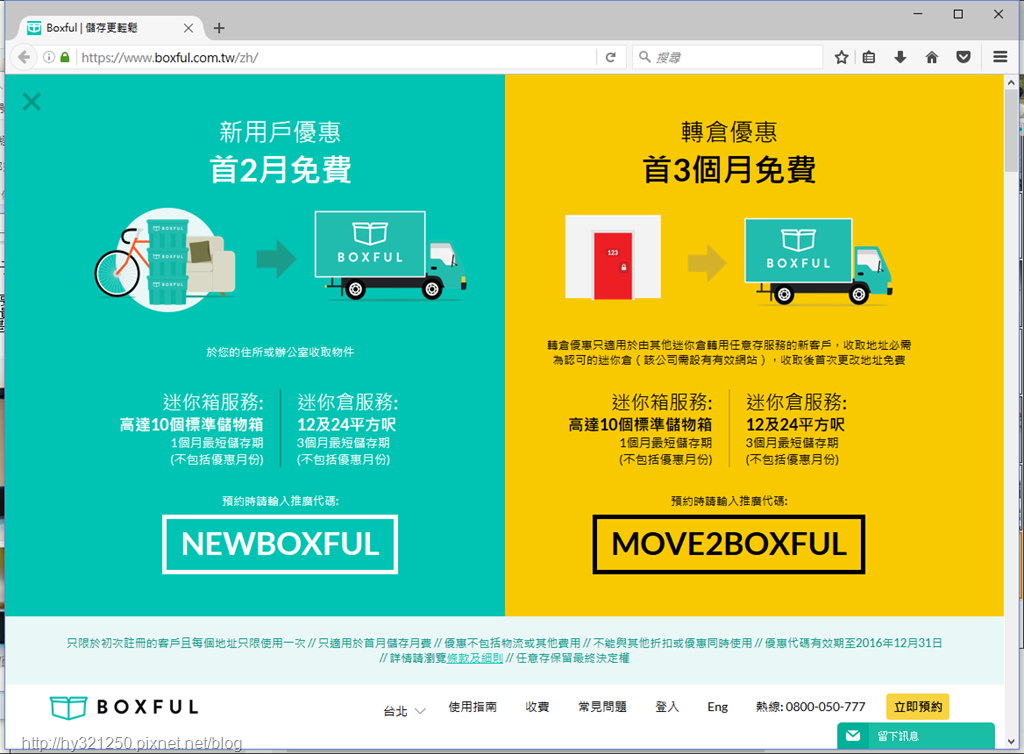Click scrollbar up arrow
The width and height of the screenshot is (1024, 754).
coord(1011,83)
